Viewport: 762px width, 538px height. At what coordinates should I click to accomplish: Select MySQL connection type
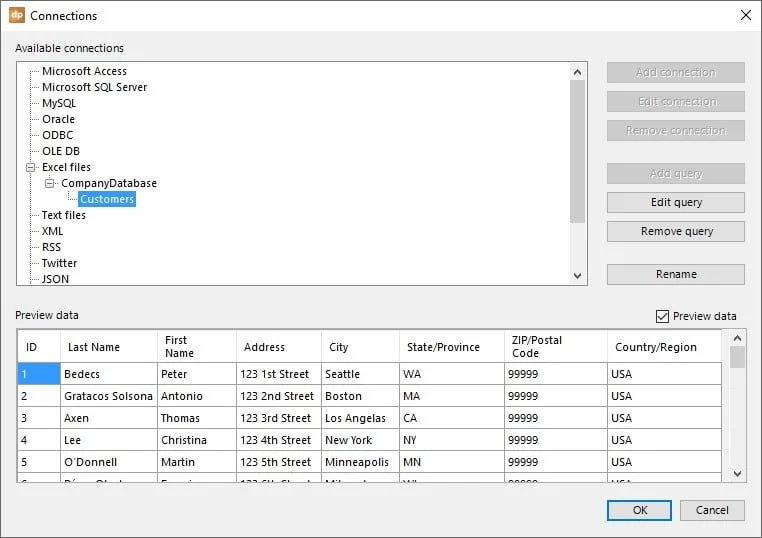click(x=59, y=103)
